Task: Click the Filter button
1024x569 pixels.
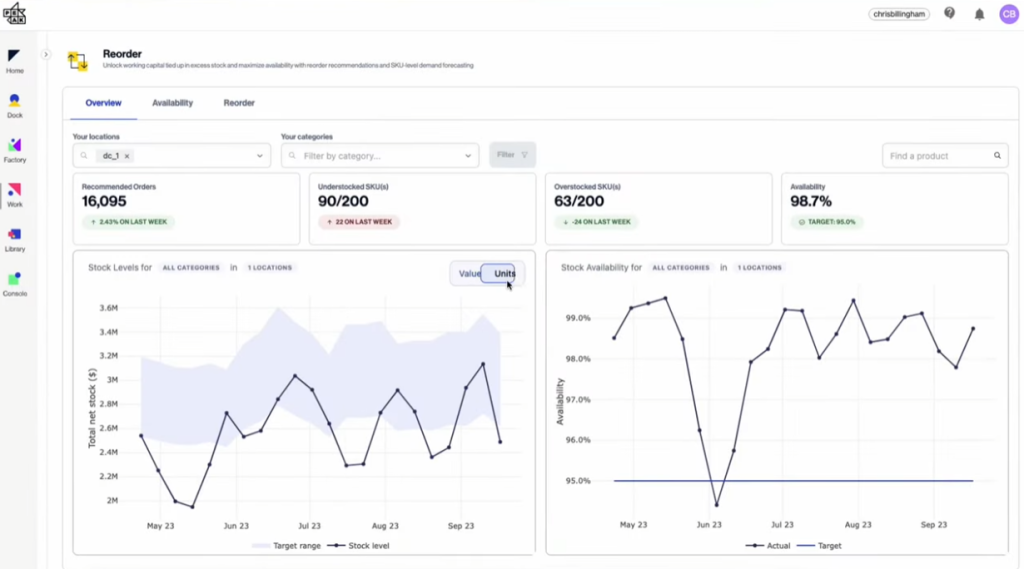Action: [512, 155]
